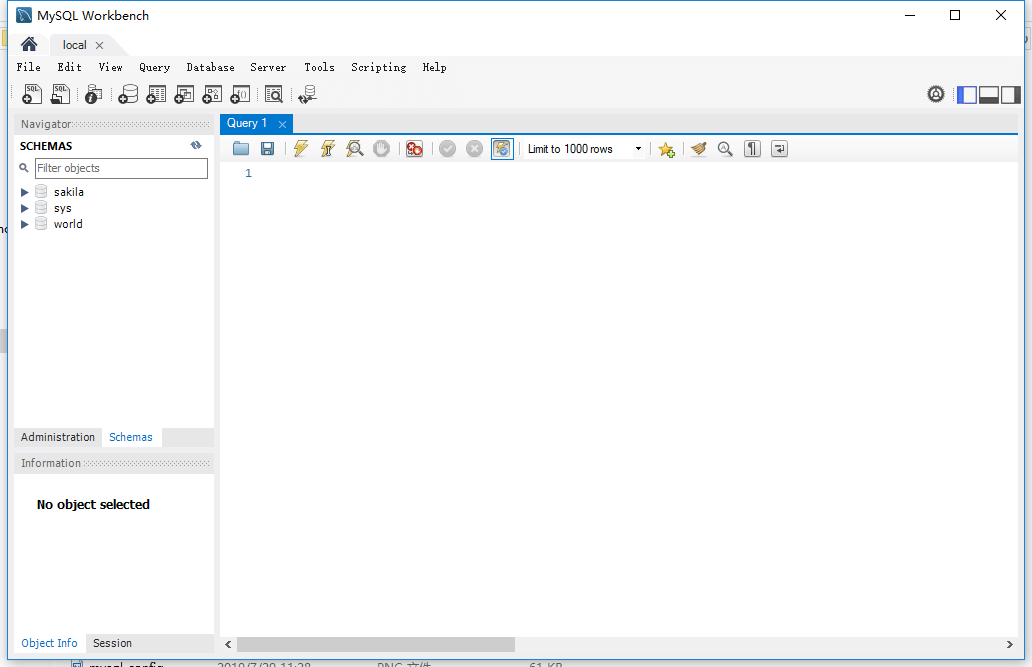This screenshot has height=667, width=1032.
Task: Switch to the Object Info tab
Action: 49,643
